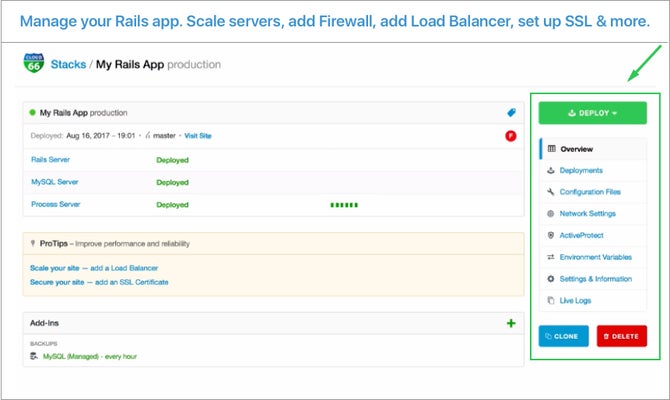Click the database backup icon beside MySQL (Managed)

[x=34, y=356]
